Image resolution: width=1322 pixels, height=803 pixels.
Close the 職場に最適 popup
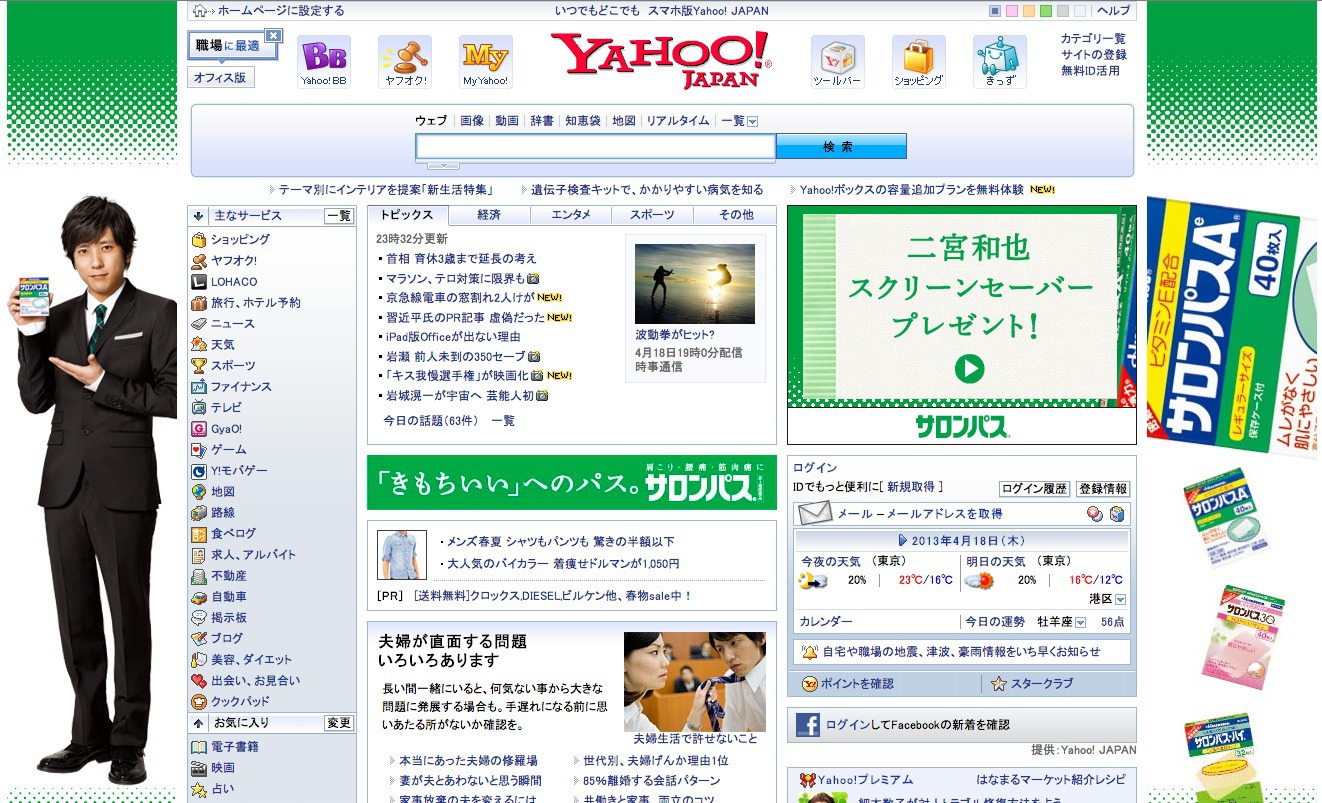pos(273,36)
